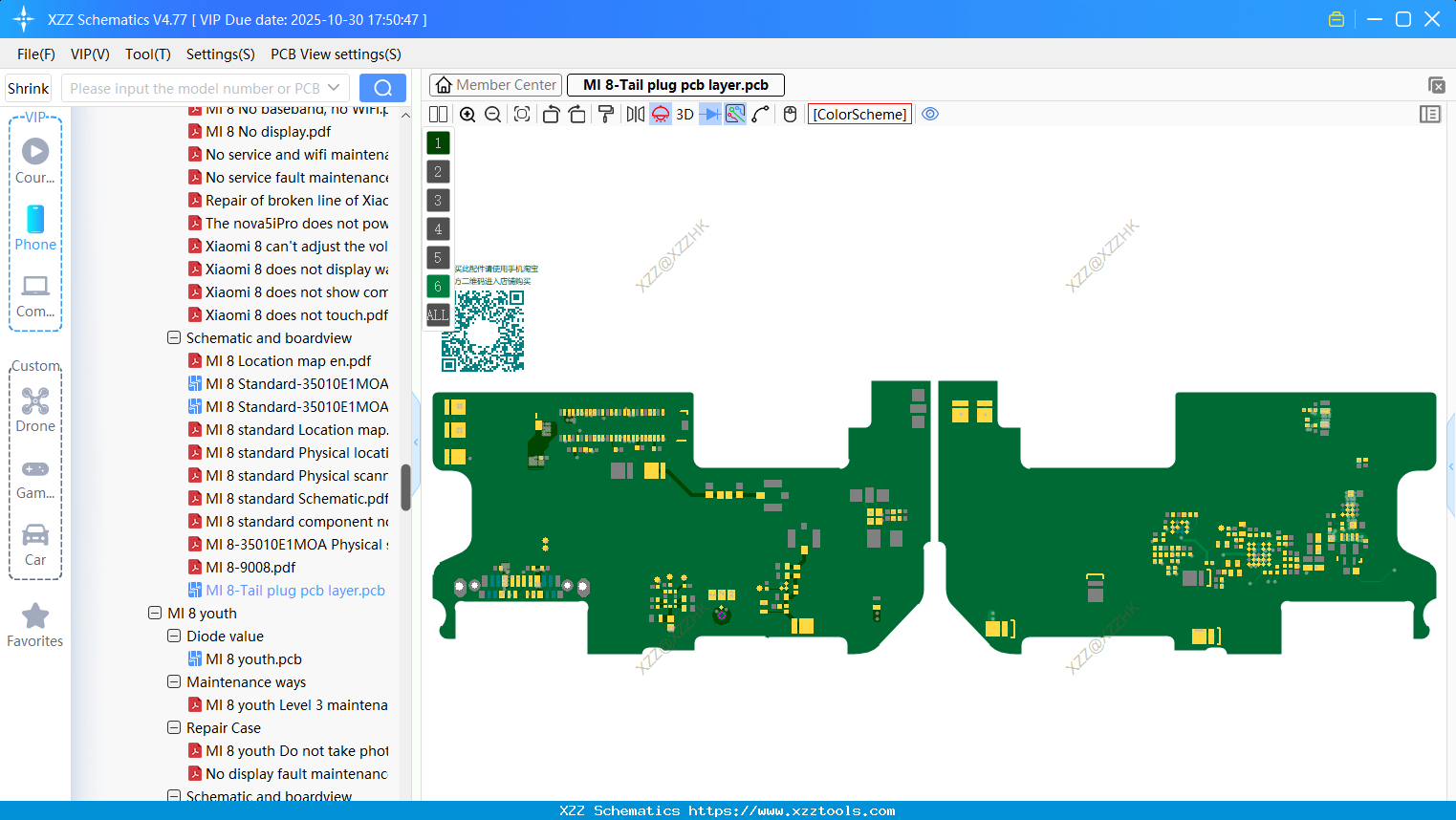The height and width of the screenshot is (820, 1456).
Task: Show PCB layer 3
Action: [x=438, y=201]
